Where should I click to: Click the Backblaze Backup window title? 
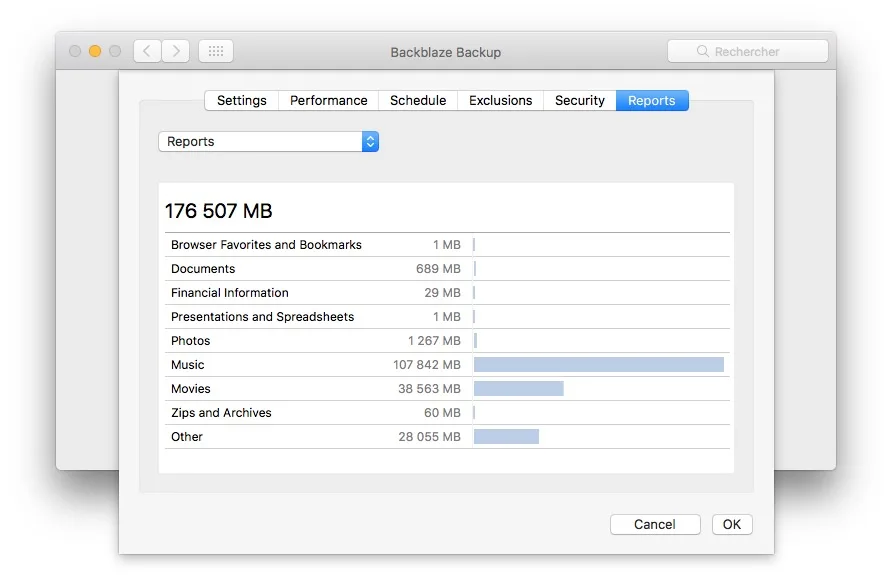pyautogui.click(x=445, y=52)
